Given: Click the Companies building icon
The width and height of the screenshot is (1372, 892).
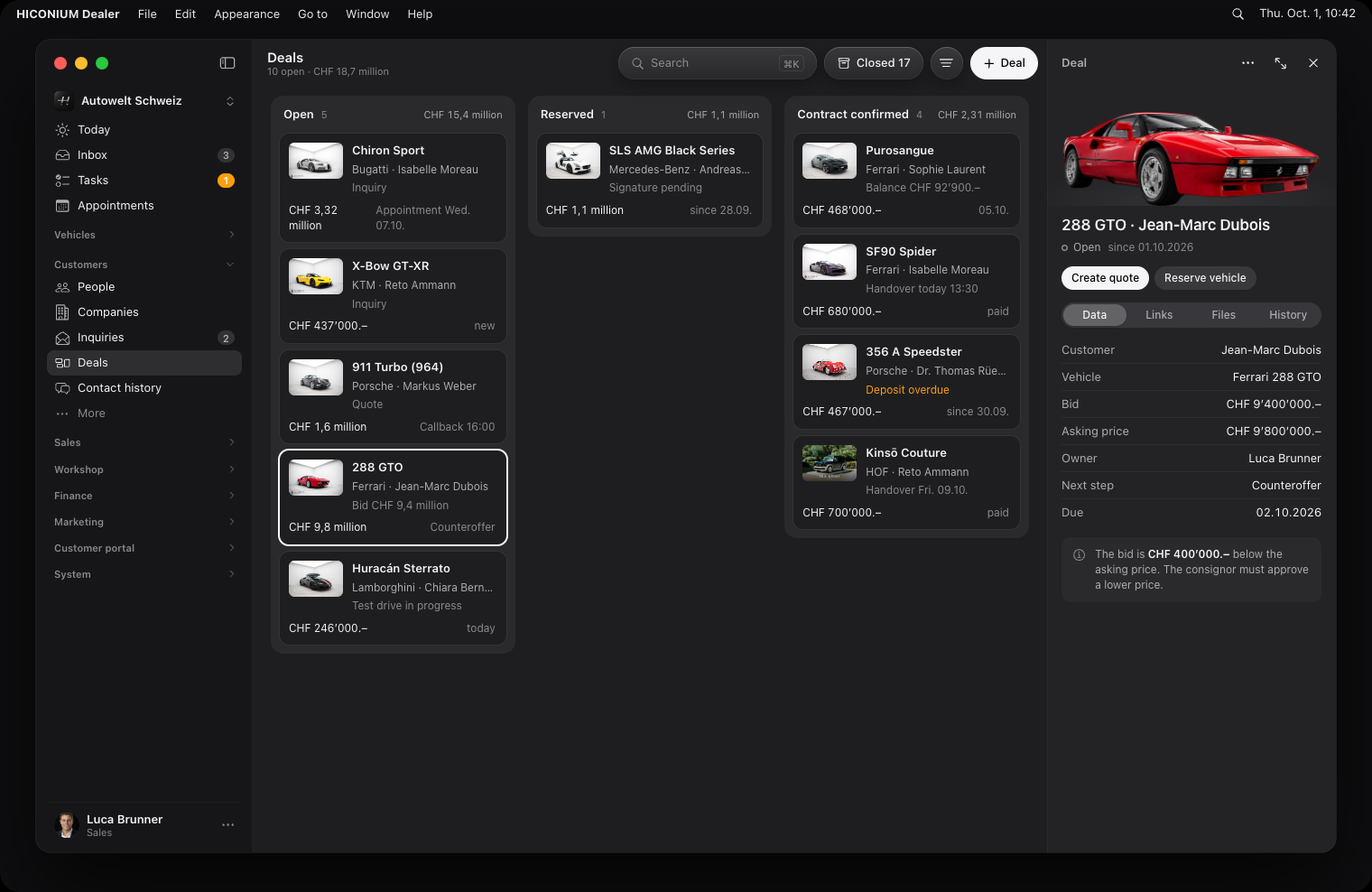Looking at the screenshot, I should click(62, 312).
